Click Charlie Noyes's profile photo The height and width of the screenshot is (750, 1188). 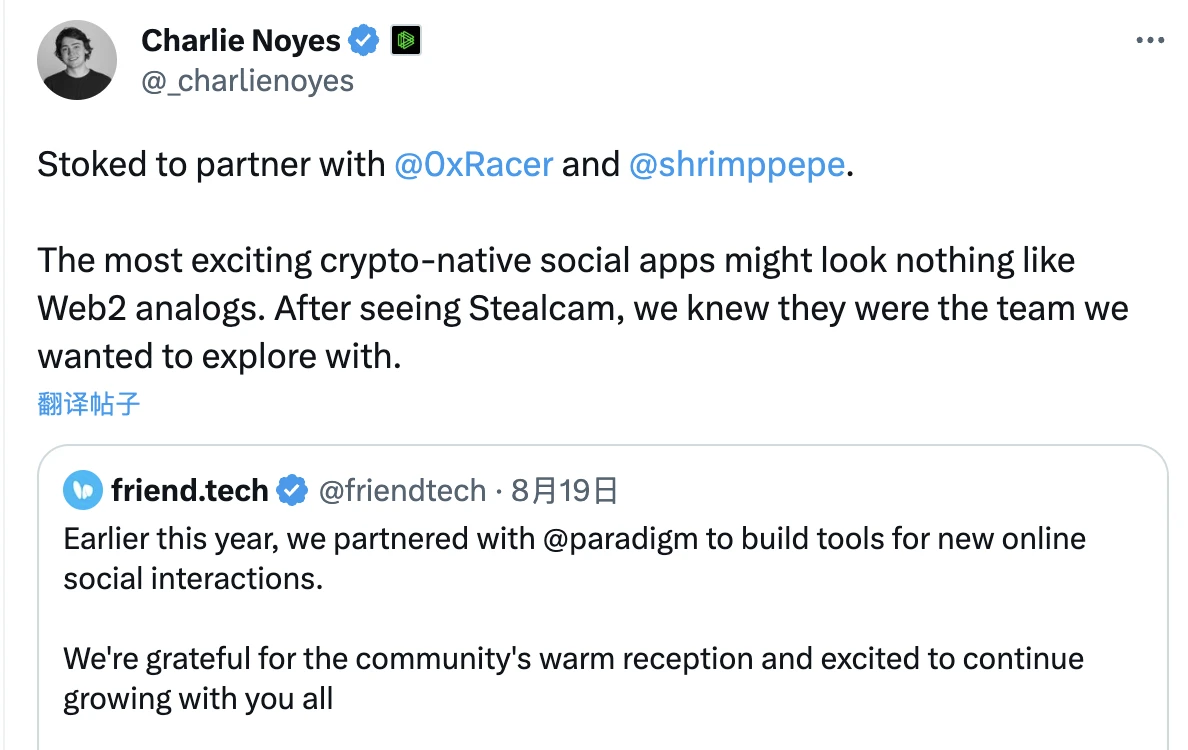[77, 60]
